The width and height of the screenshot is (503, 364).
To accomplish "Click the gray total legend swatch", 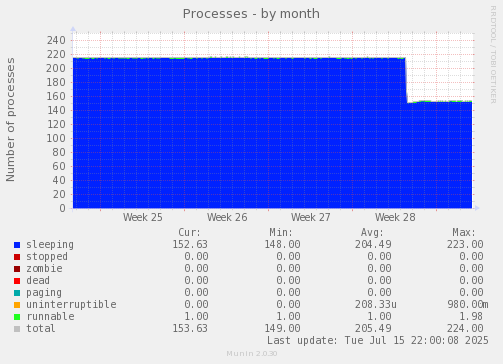I will click(x=17, y=329).
